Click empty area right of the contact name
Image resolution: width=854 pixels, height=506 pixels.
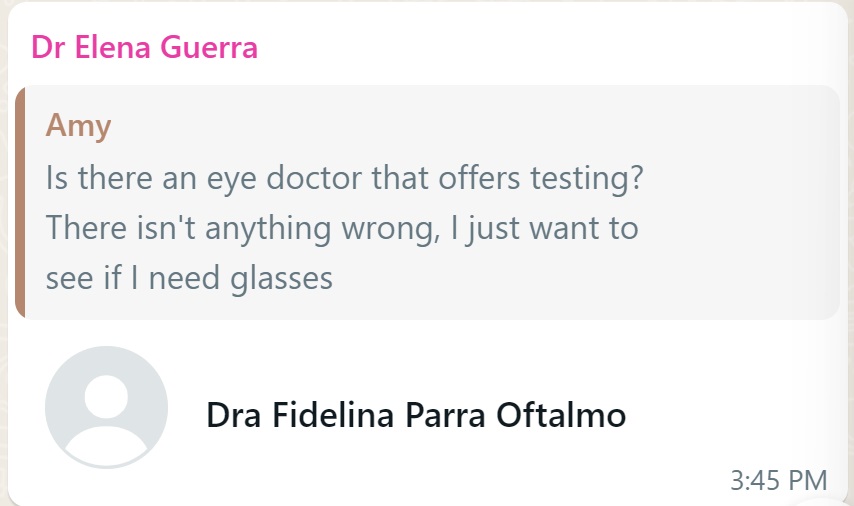[730, 414]
